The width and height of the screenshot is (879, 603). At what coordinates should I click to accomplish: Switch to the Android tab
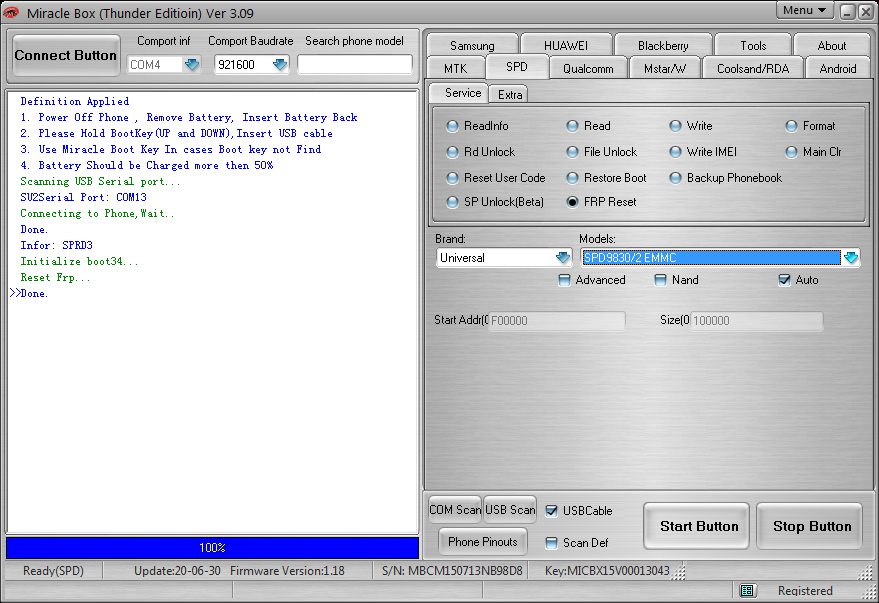838,68
